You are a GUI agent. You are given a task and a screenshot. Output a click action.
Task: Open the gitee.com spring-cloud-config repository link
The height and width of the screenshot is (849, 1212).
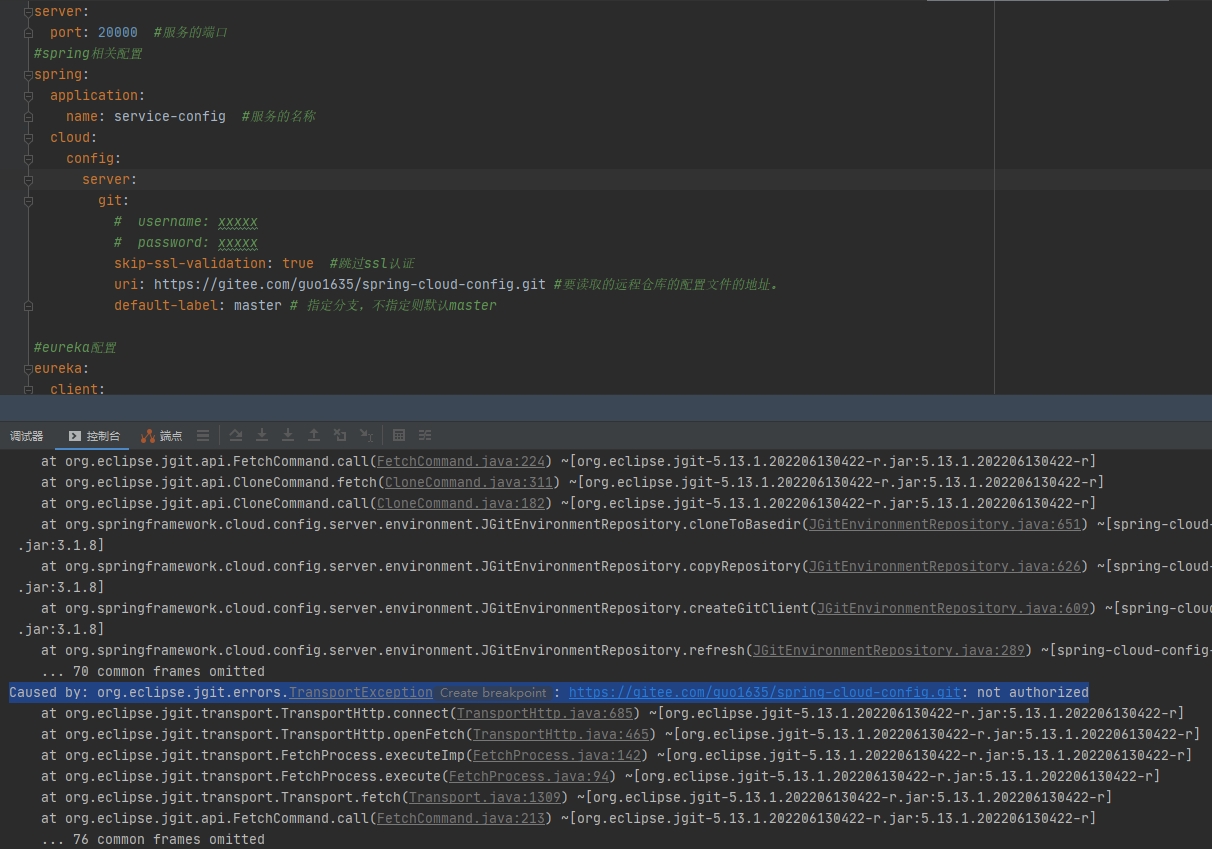(x=764, y=692)
